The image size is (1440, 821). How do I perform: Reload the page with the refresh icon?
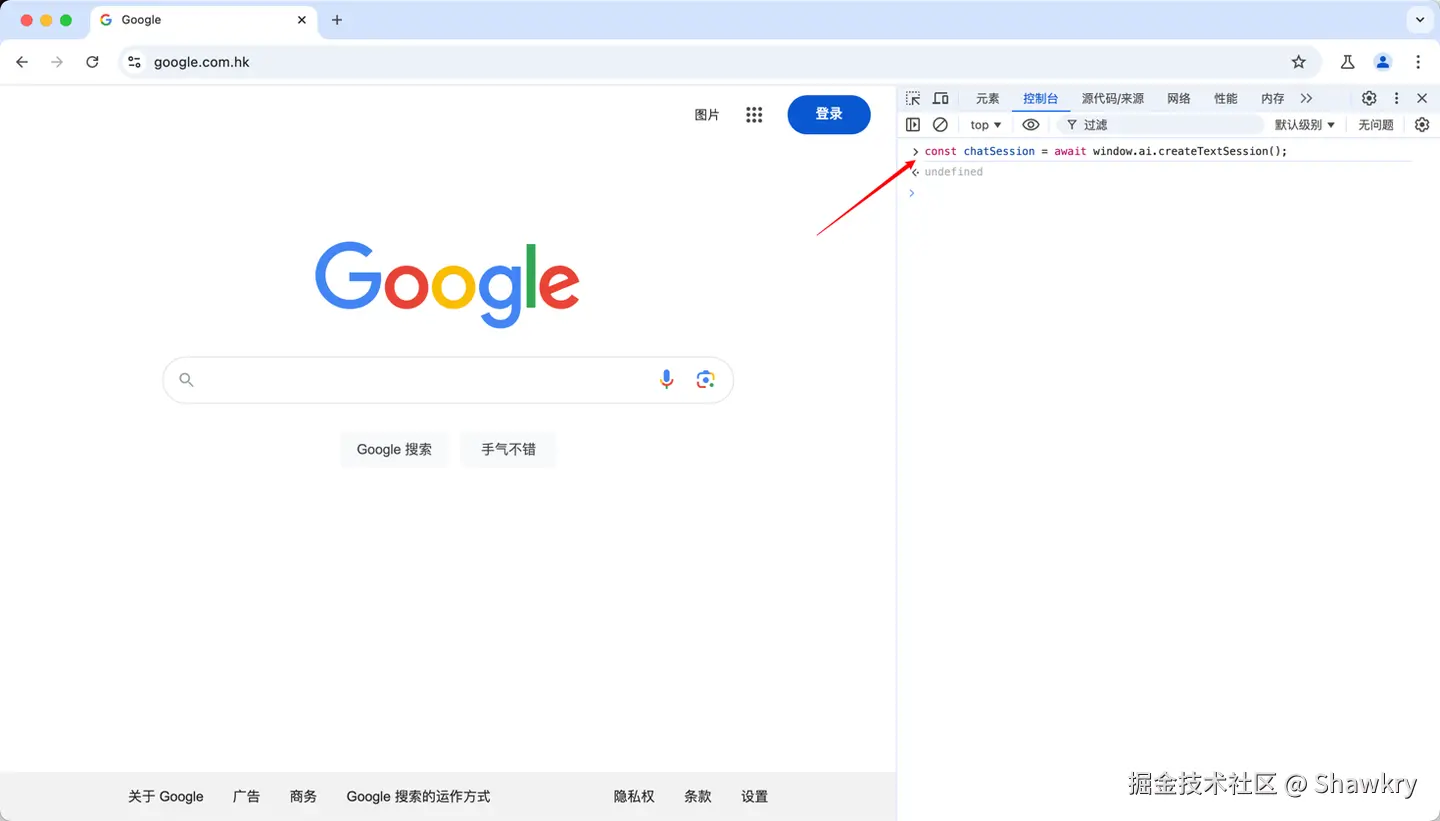[92, 62]
